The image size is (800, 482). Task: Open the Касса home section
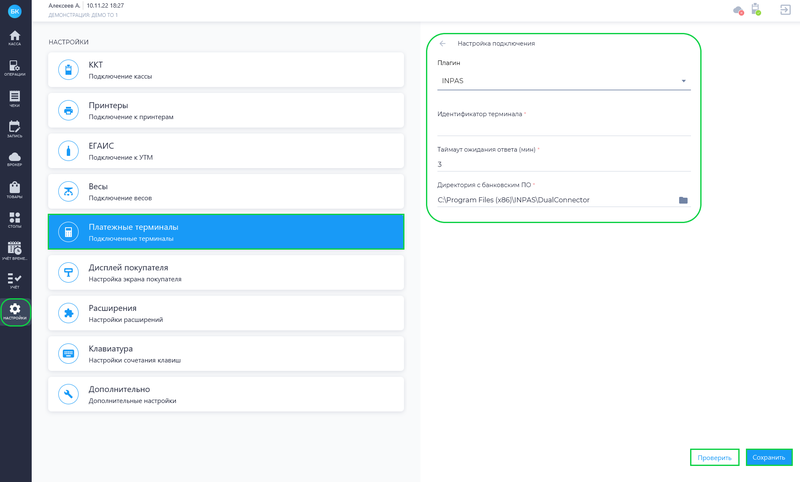[15, 38]
